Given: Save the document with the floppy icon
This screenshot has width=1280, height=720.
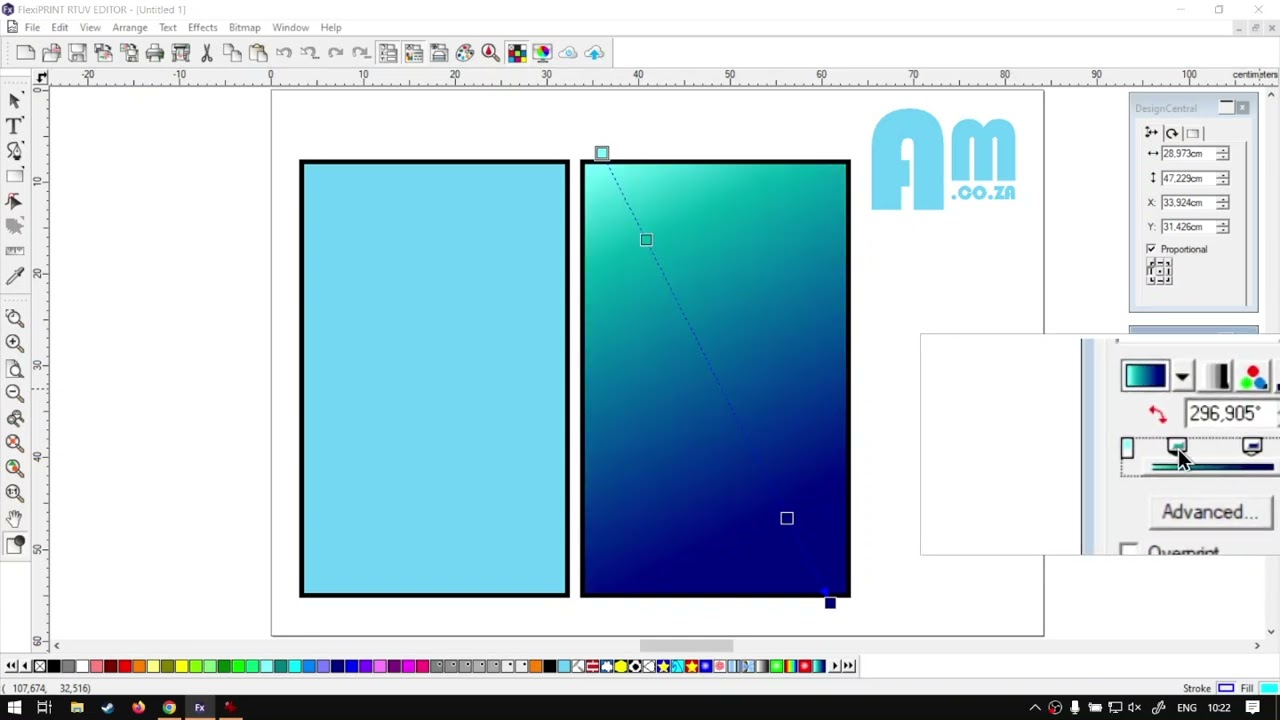Looking at the screenshot, I should pyautogui.click(x=77, y=53).
